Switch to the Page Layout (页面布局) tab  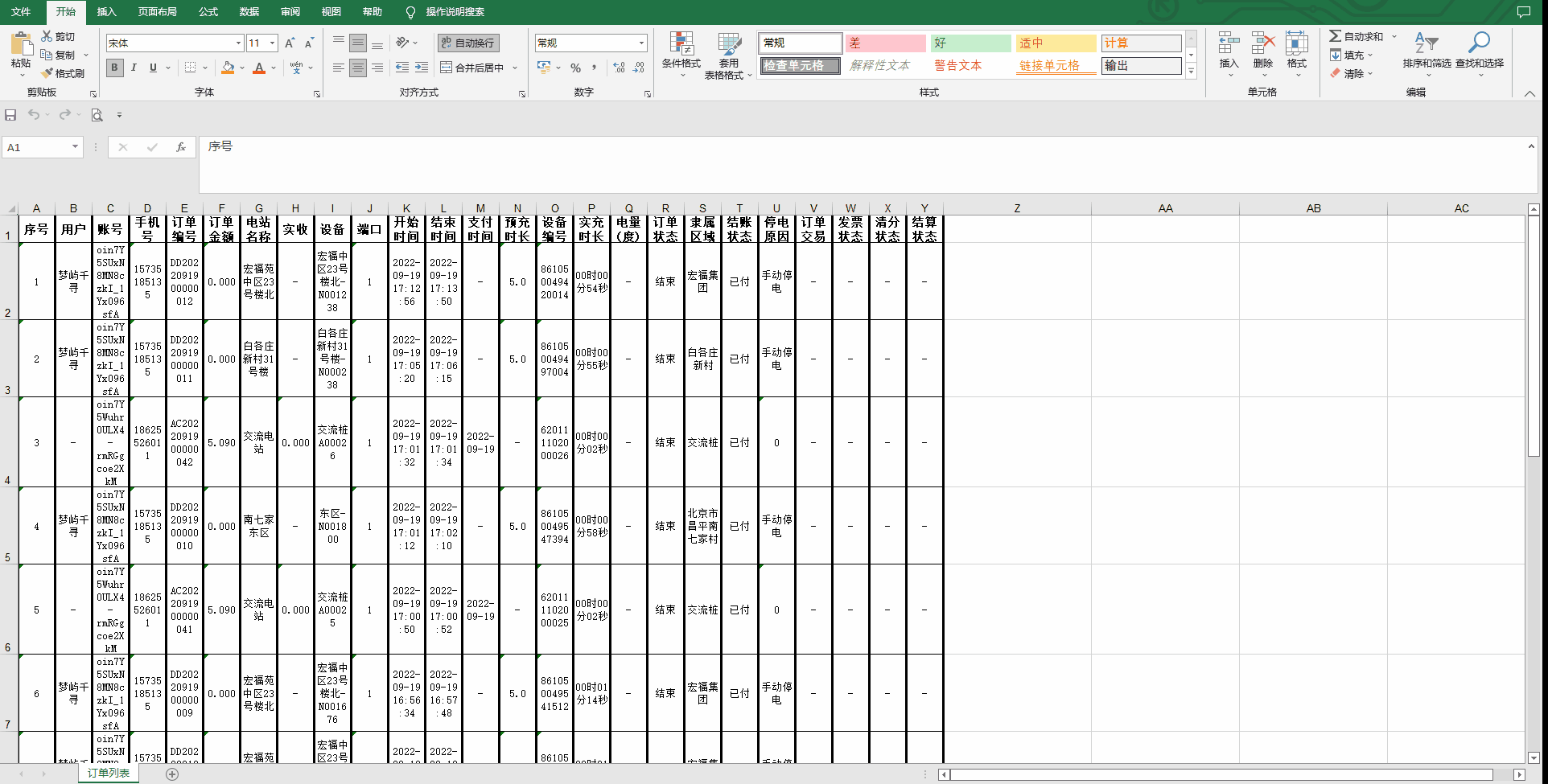tap(157, 11)
